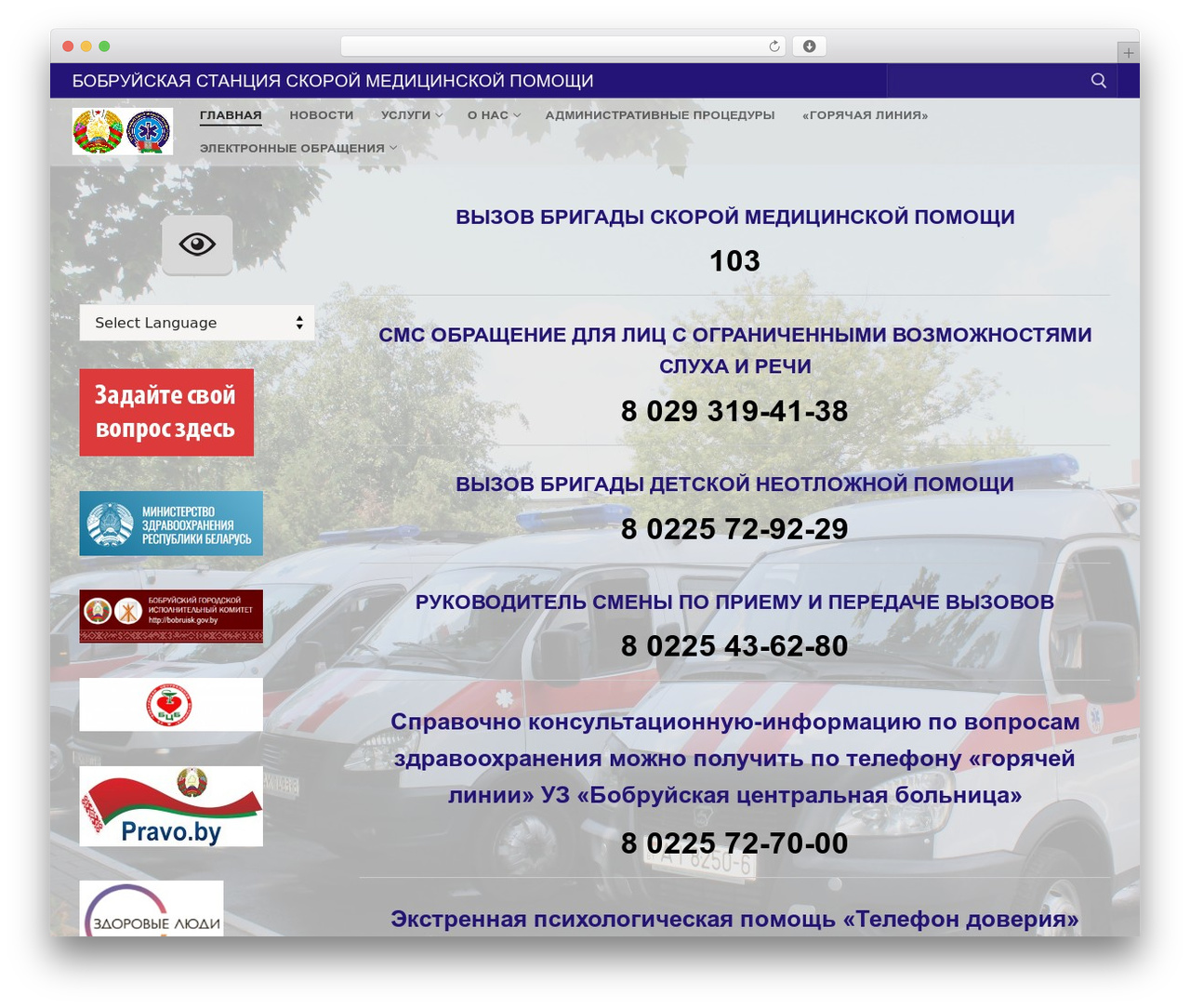
Task: Expand the ЭЛЕКТРОННЫЕ ОБРАЩЕНИЯ menu chevron
Action: [x=393, y=148]
